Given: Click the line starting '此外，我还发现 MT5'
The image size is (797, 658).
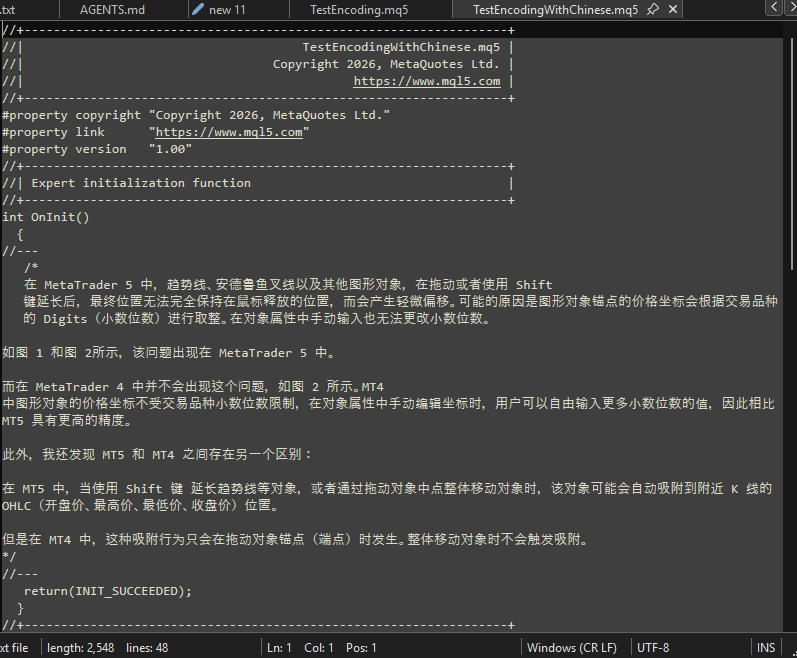Looking at the screenshot, I should 157,454.
